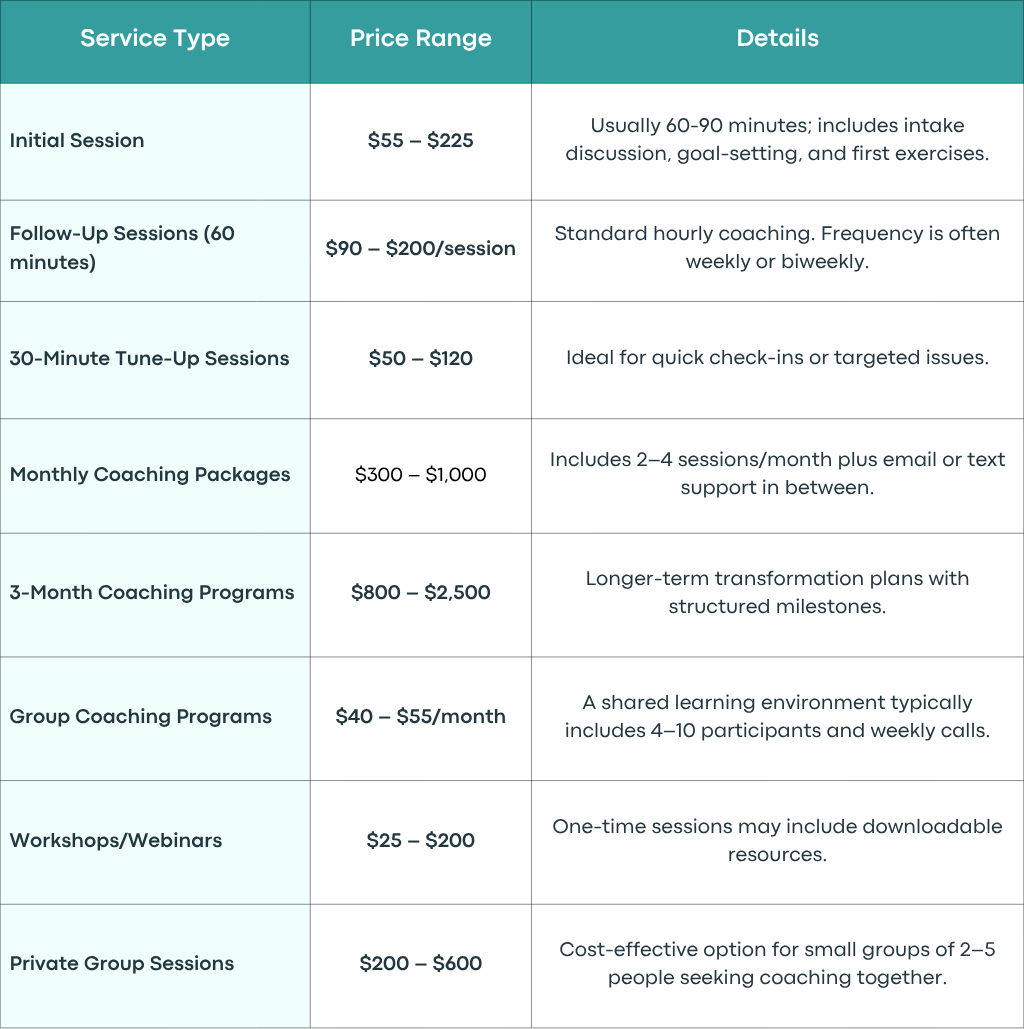The image size is (1024, 1029).
Task: Select the Workshops/Webinars row label
Action: click(x=116, y=841)
